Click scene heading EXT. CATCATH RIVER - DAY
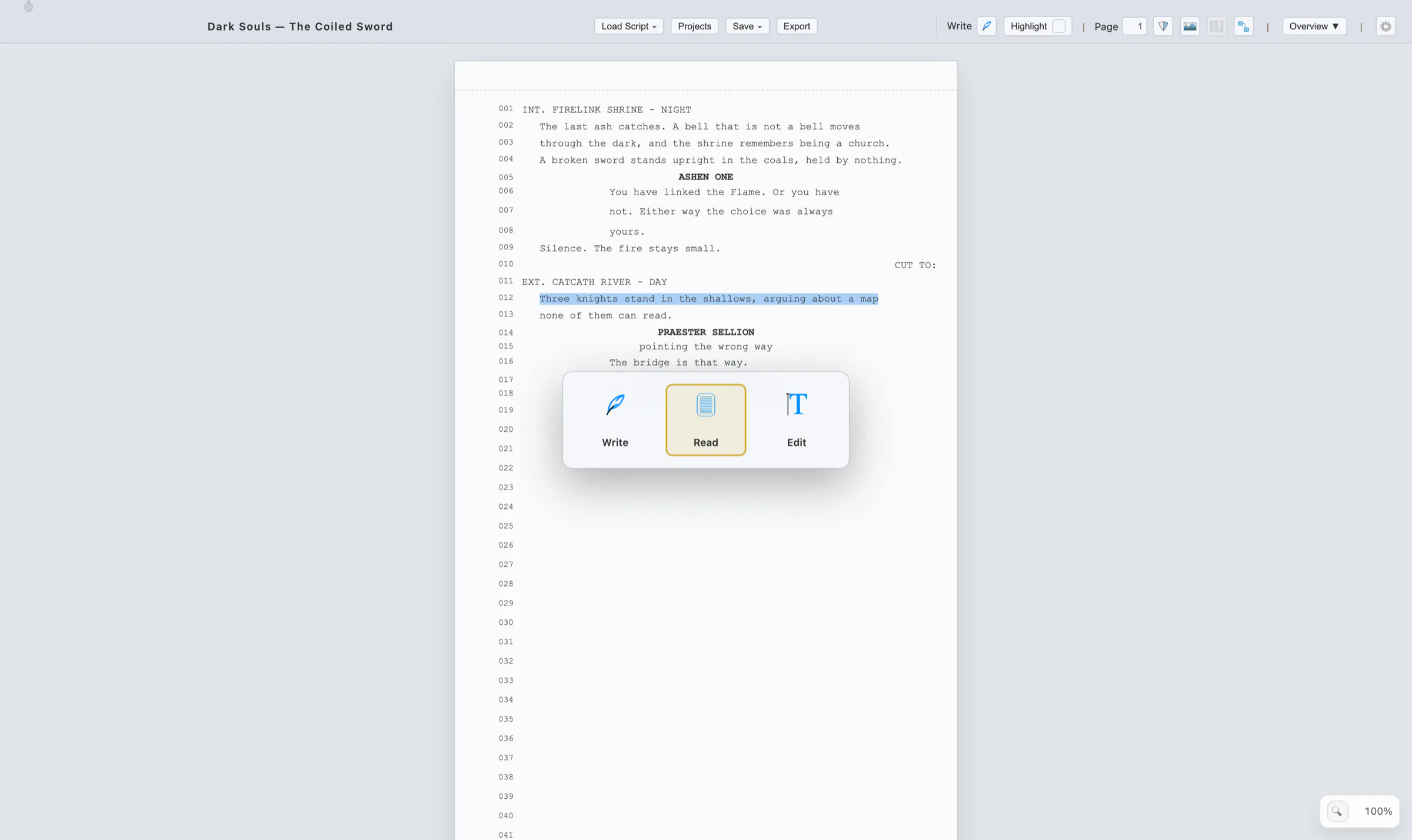Viewport: 1412px width, 840px height. tap(594, 282)
